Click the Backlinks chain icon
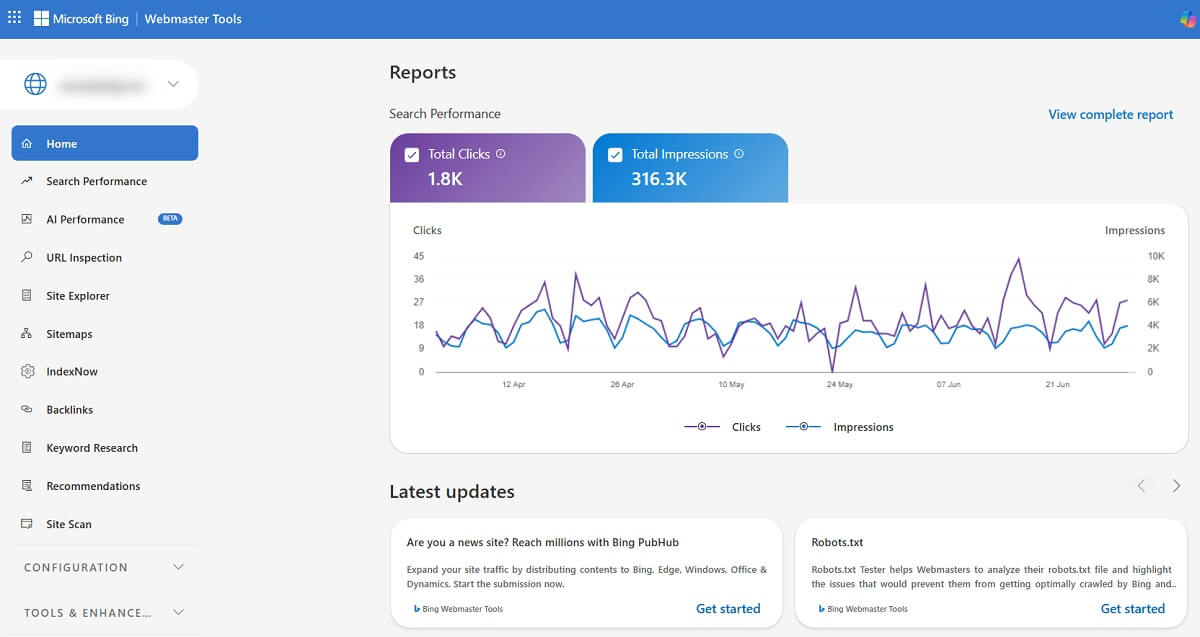 (x=27, y=410)
